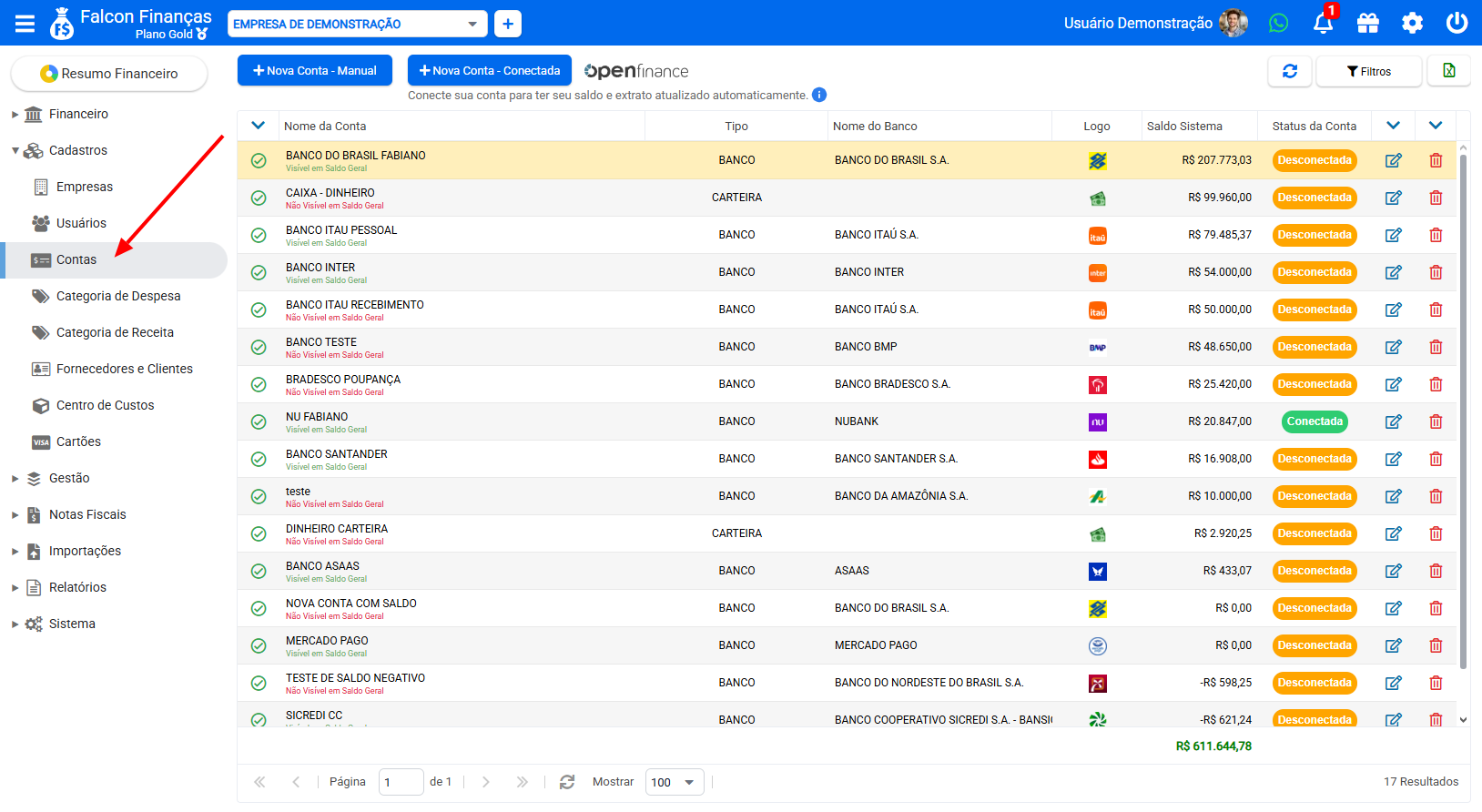Expand the Notas Fiscais menu section
1482x812 pixels.
15,515
